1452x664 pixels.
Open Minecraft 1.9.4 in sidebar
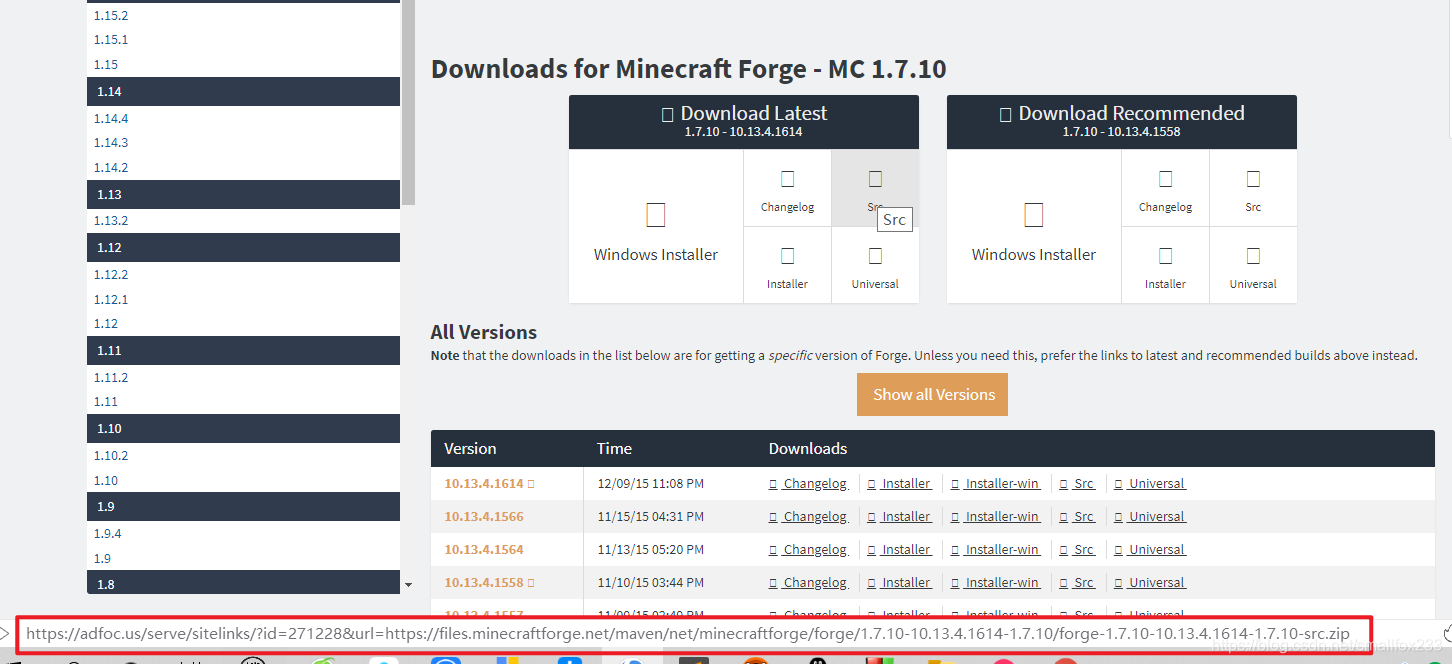108,534
